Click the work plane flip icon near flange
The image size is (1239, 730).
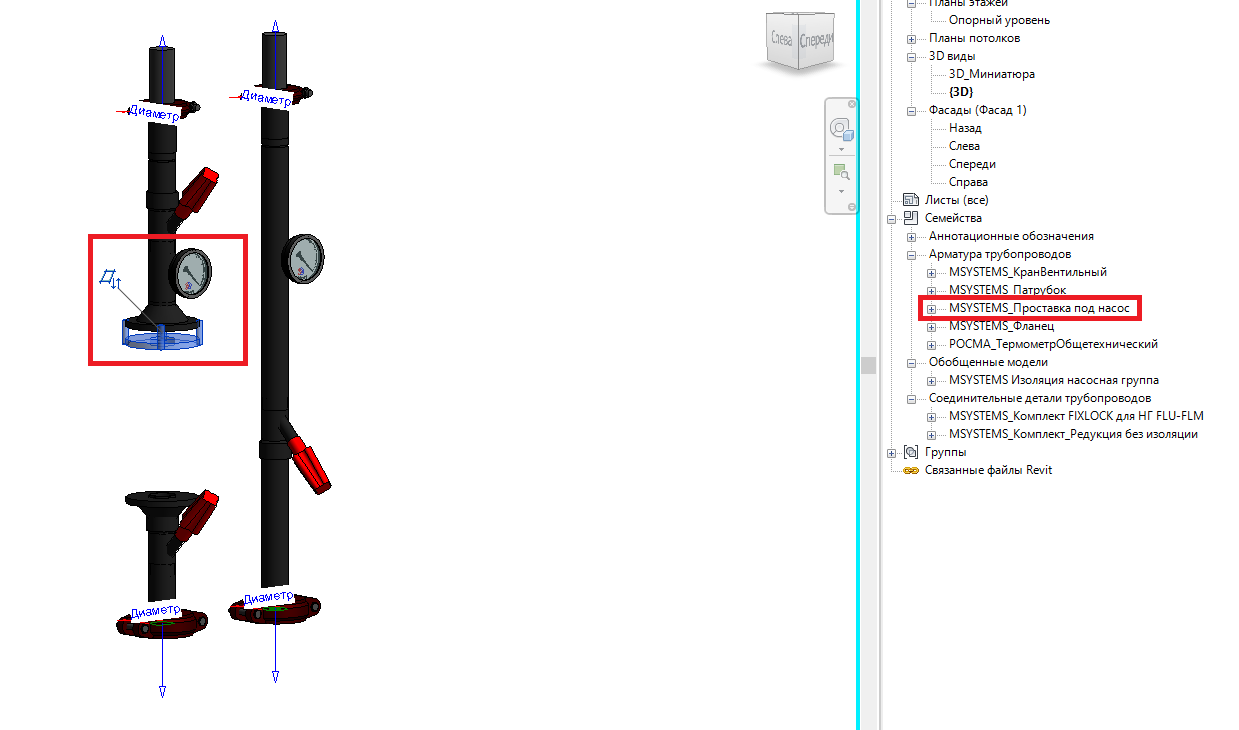coord(109,278)
